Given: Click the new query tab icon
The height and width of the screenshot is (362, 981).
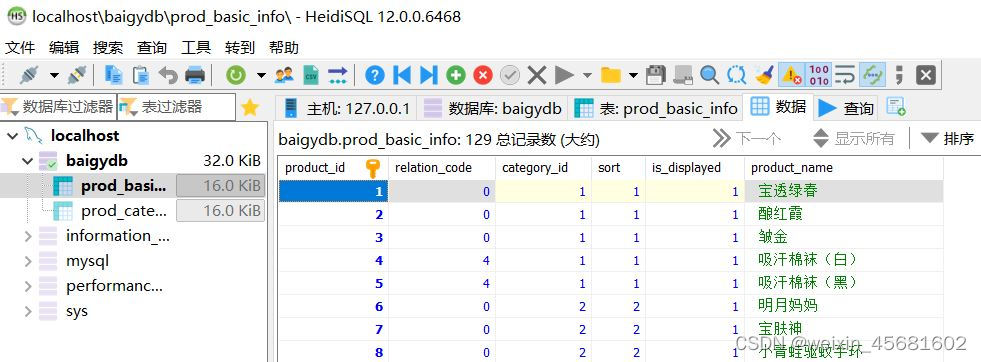Looking at the screenshot, I should (896, 108).
